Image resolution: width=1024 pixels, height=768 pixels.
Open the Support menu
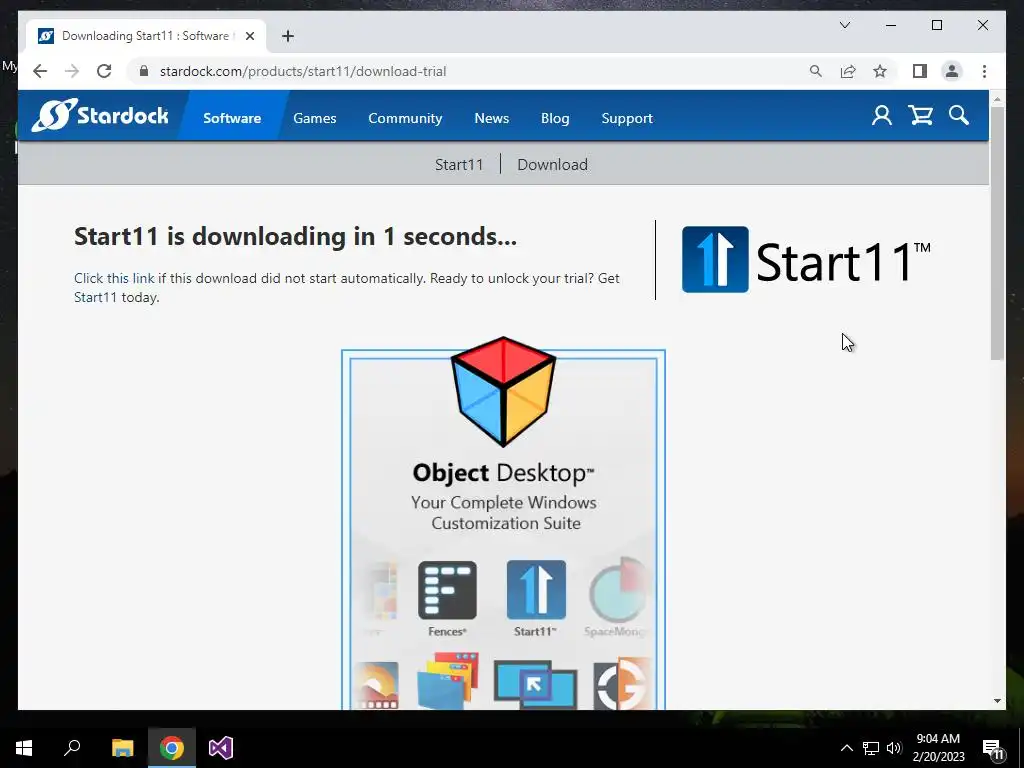tap(627, 118)
